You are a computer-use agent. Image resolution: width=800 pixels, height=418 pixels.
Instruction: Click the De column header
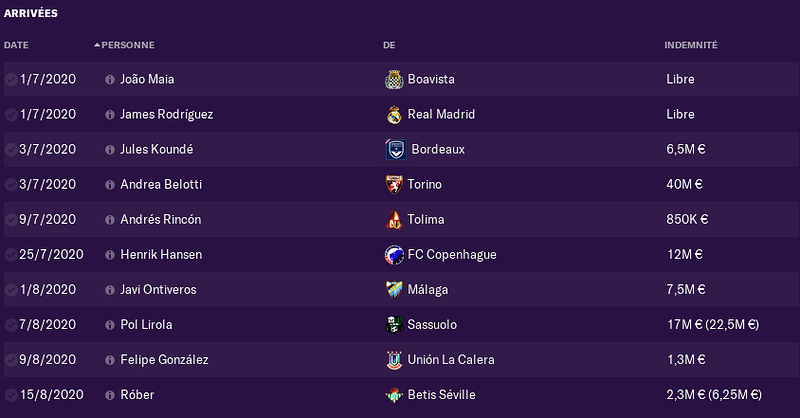[x=389, y=45]
